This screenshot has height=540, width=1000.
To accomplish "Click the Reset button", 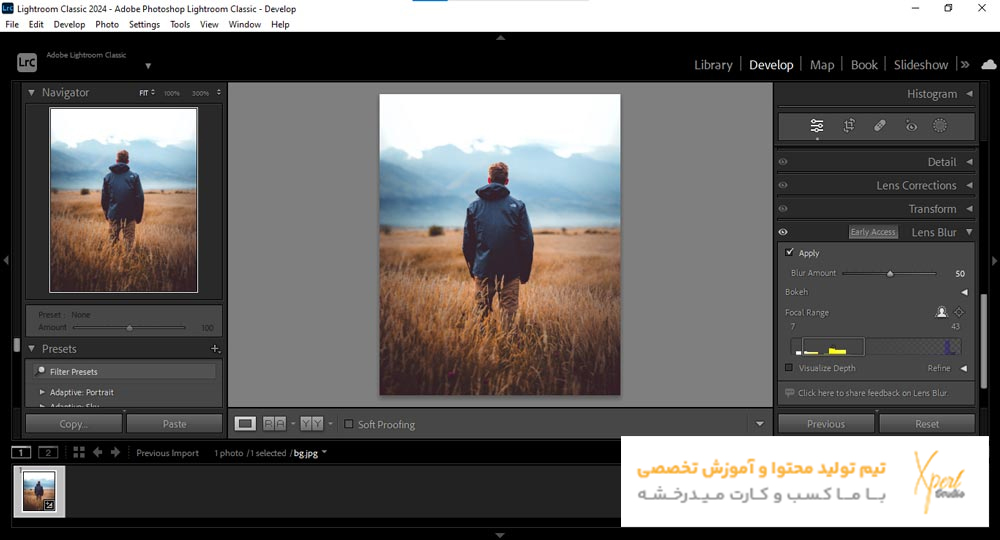I will 927,423.
